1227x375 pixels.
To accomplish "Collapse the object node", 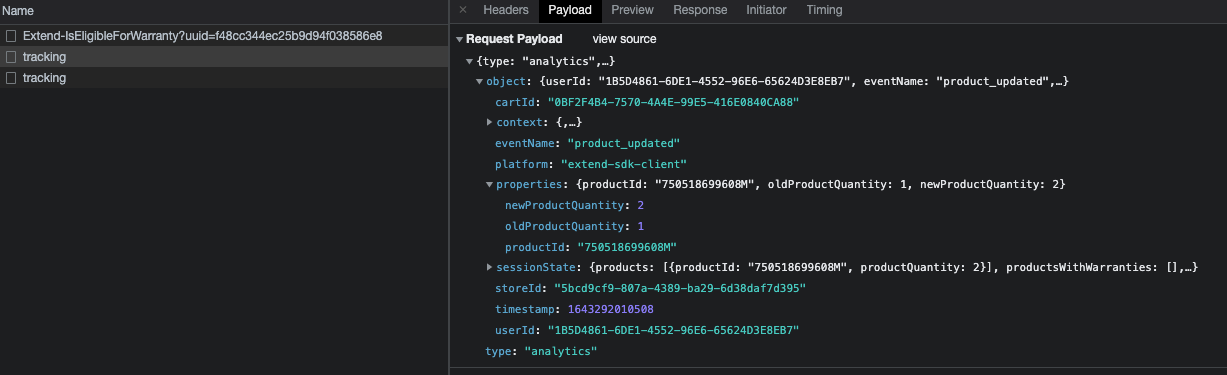I will tap(479, 81).
